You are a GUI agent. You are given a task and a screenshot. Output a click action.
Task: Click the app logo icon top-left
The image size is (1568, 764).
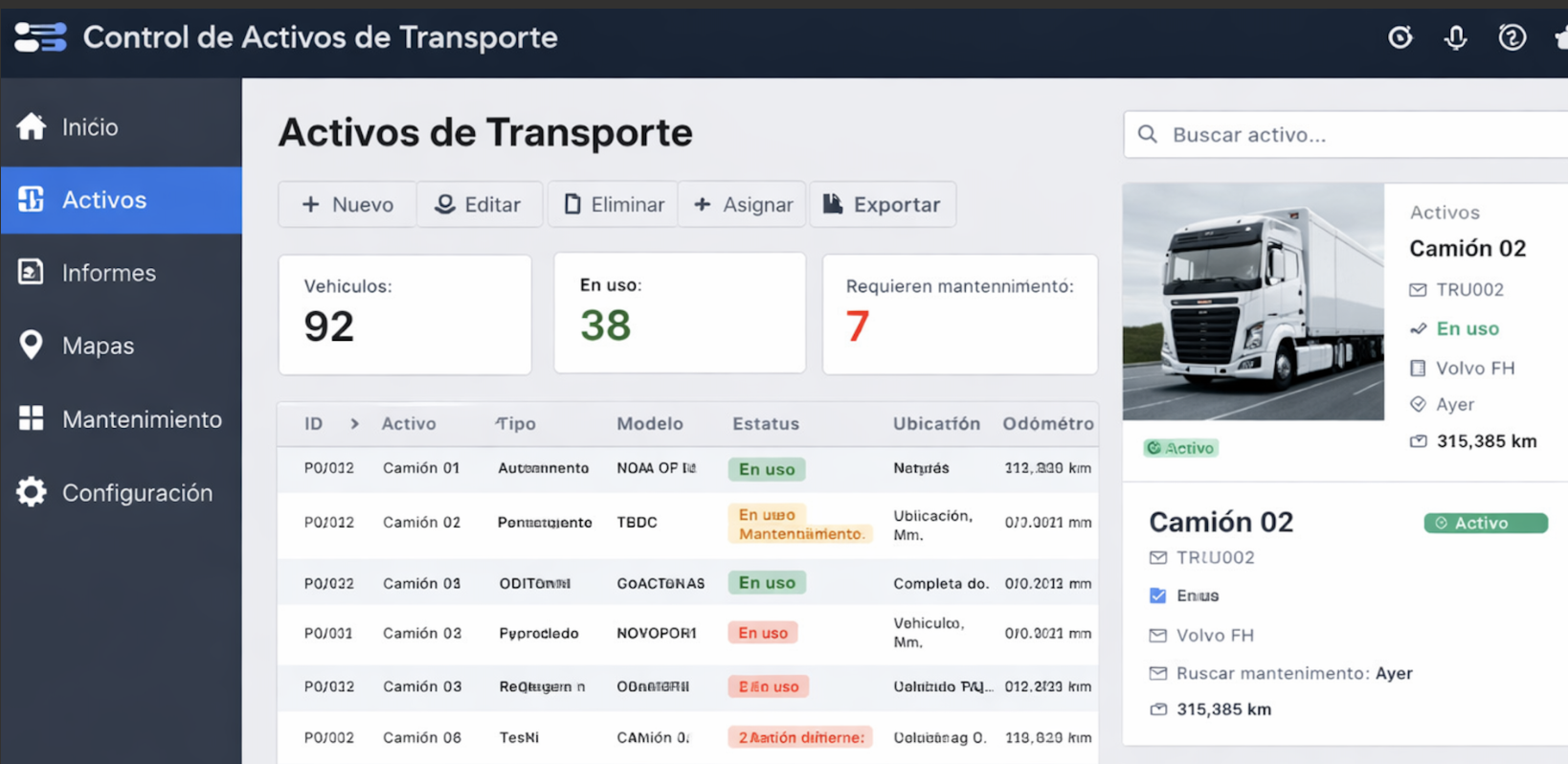(40, 37)
